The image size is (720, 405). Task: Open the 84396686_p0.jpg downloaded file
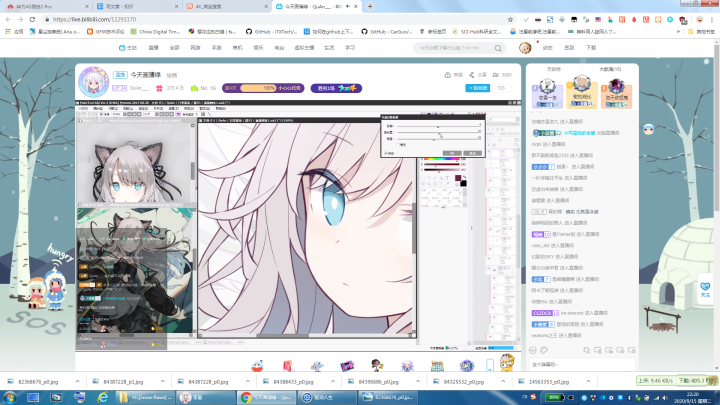[378, 382]
